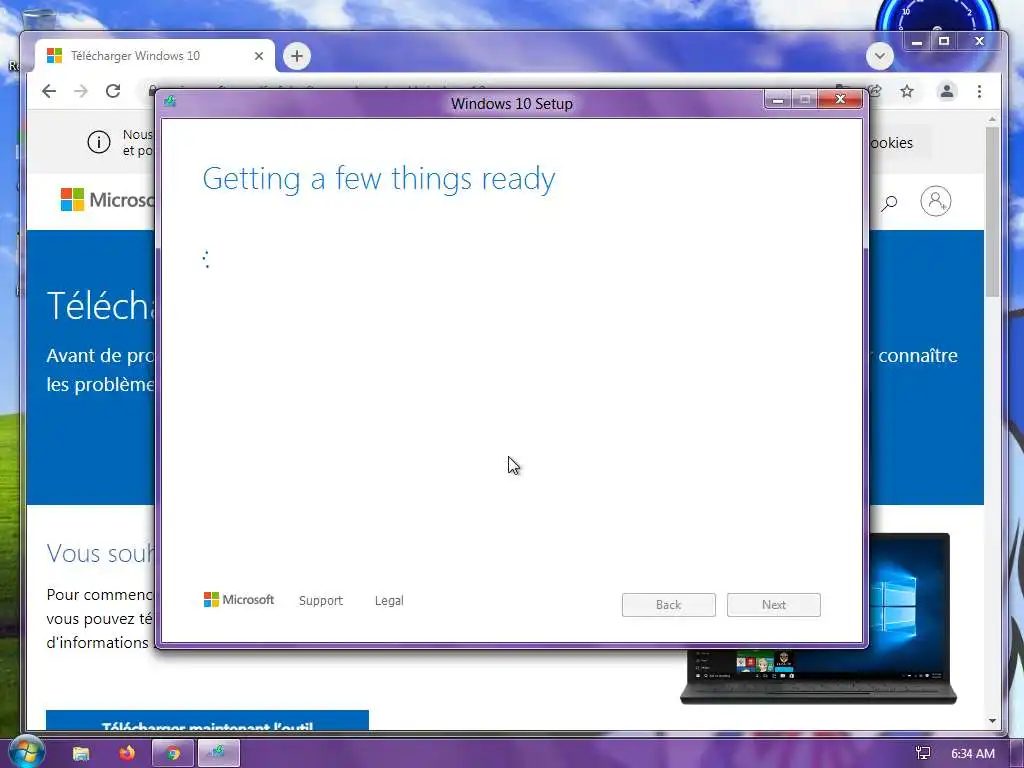Click the 6:34 AM clock in the tray

pos(972,754)
